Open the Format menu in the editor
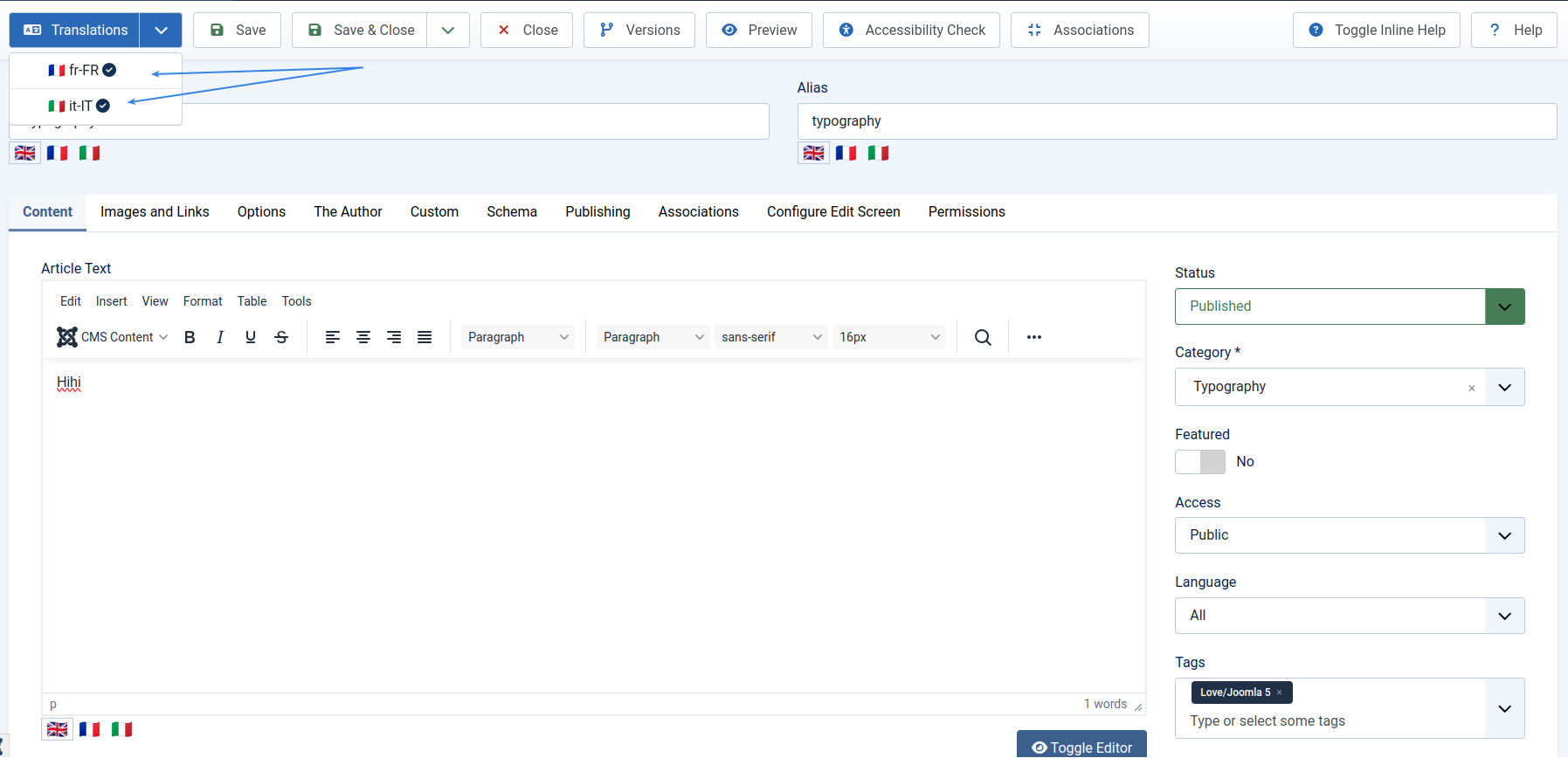The width and height of the screenshot is (1568, 758). pos(203,301)
